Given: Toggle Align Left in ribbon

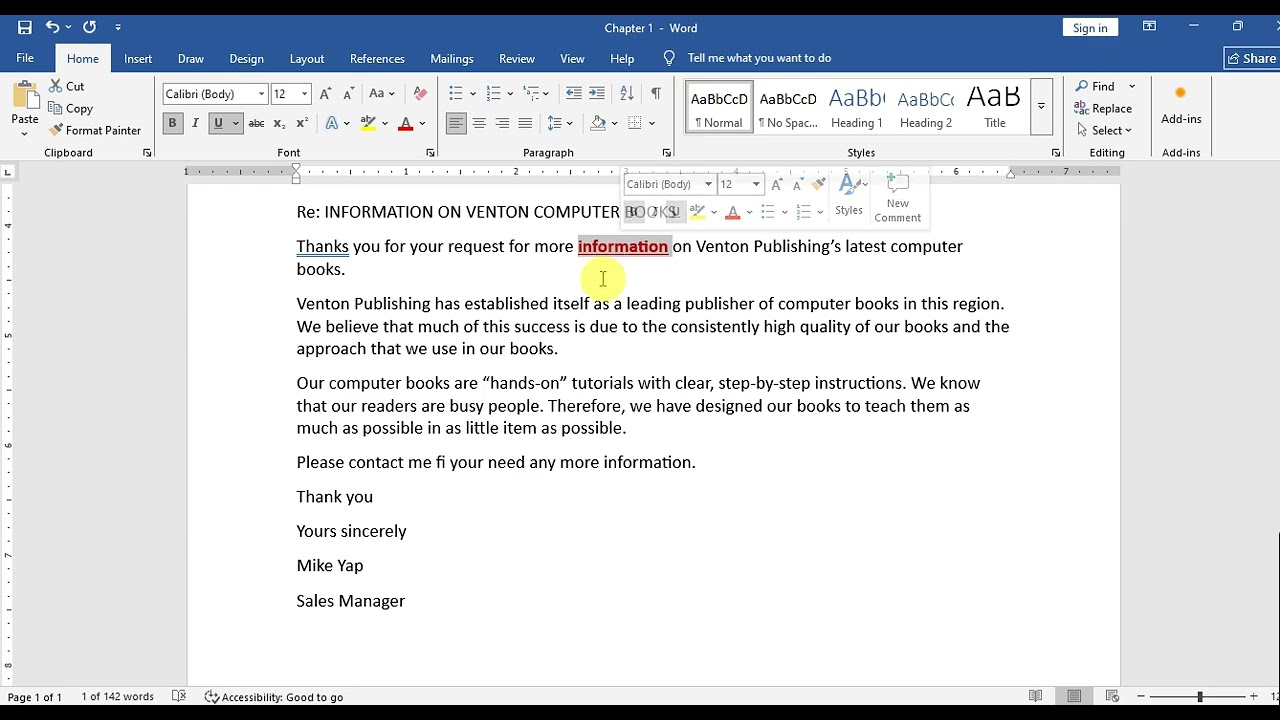Looking at the screenshot, I should (x=456, y=123).
